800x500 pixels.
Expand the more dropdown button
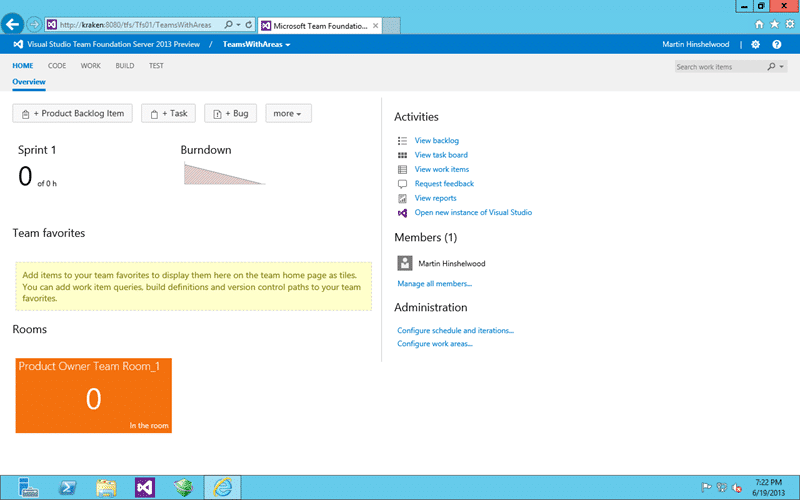pyautogui.click(x=288, y=113)
